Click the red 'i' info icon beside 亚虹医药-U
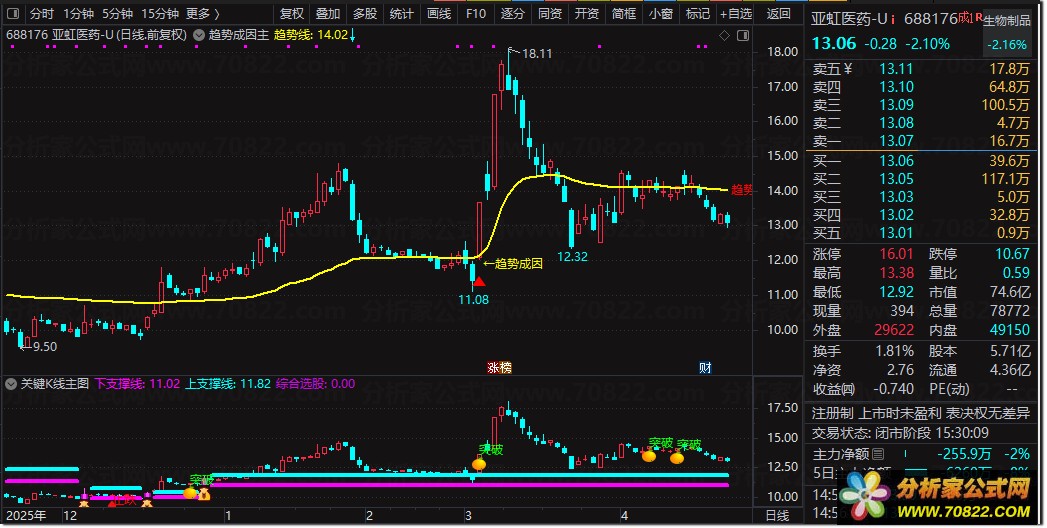Screen dimensions: 1047x528 [893, 20]
